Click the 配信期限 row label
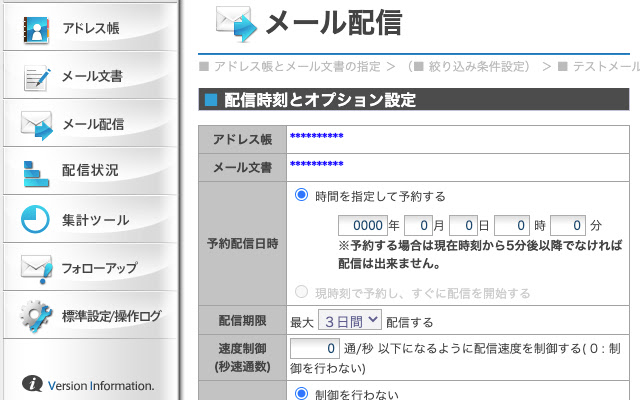The image size is (640, 400). click(242, 320)
